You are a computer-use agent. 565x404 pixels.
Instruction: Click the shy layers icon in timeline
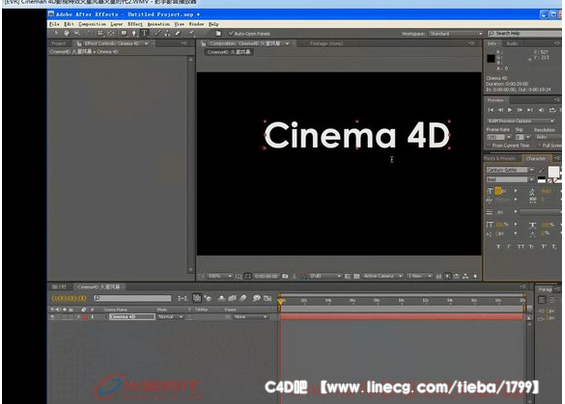[x=222, y=298]
